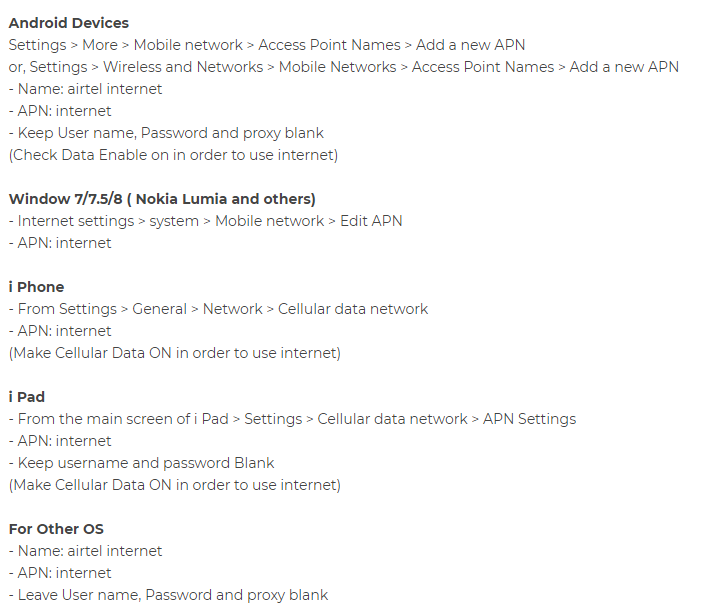
Task: Click 'Internet settings > system > Mobile network' line
Action: [205, 221]
